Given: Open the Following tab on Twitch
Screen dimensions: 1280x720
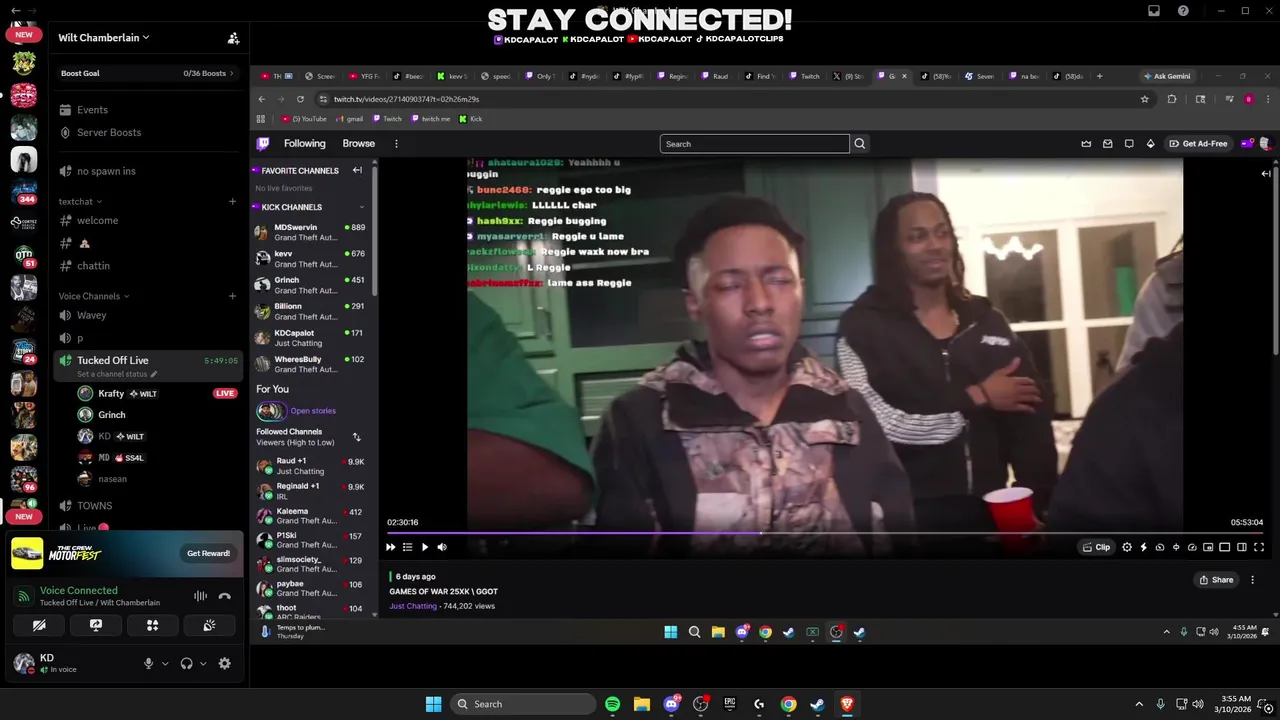Looking at the screenshot, I should point(304,144).
